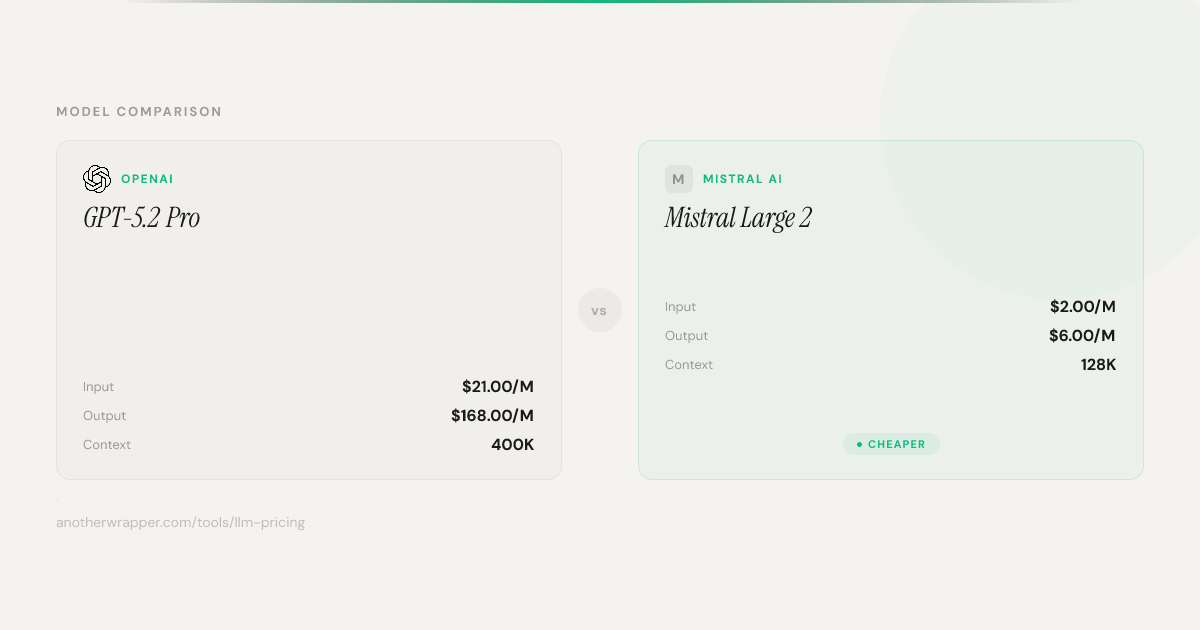Click GPT-5.2 Pro input price $21.00/M

click(498, 386)
